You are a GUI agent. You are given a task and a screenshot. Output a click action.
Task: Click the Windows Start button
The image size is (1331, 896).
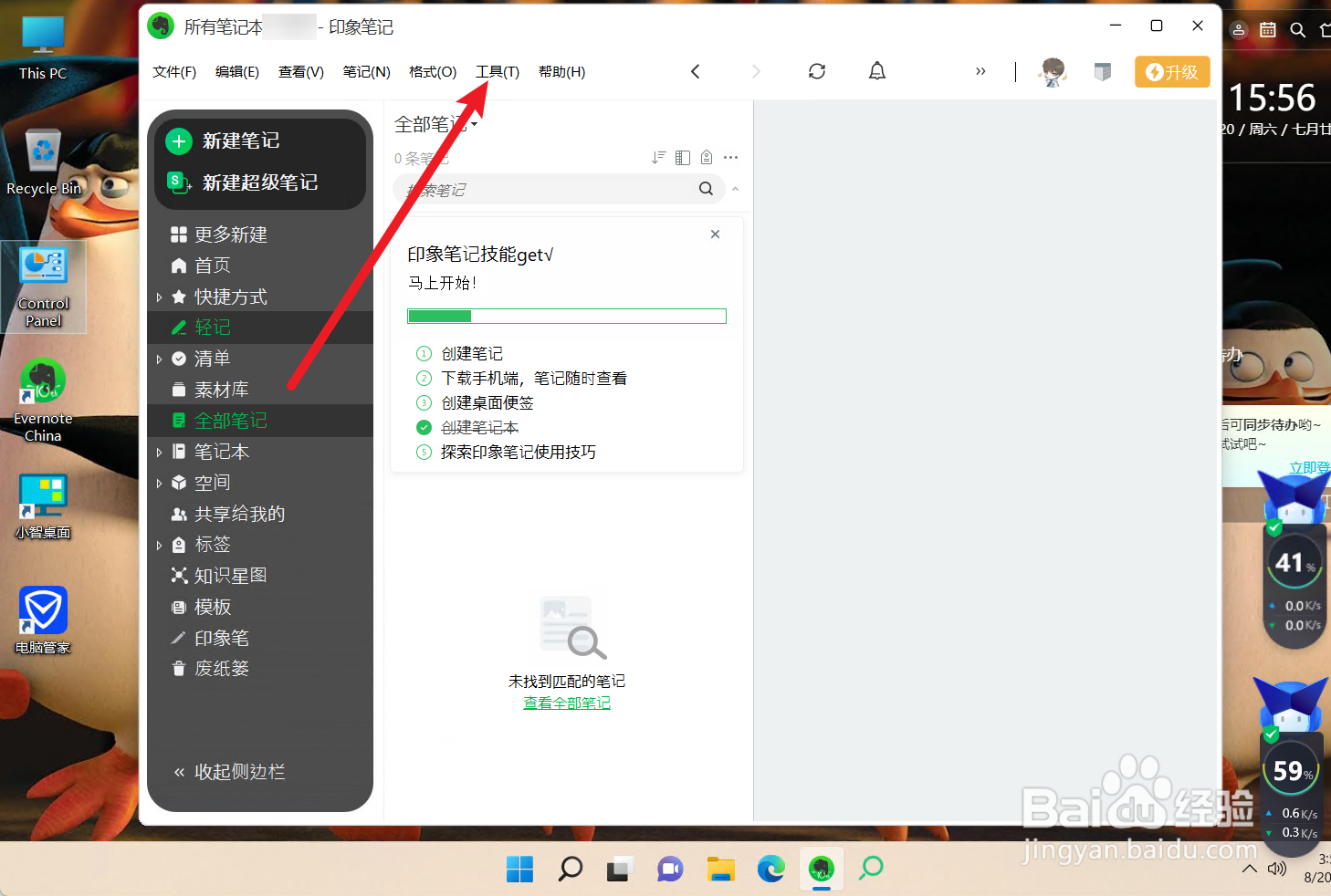pos(519,869)
